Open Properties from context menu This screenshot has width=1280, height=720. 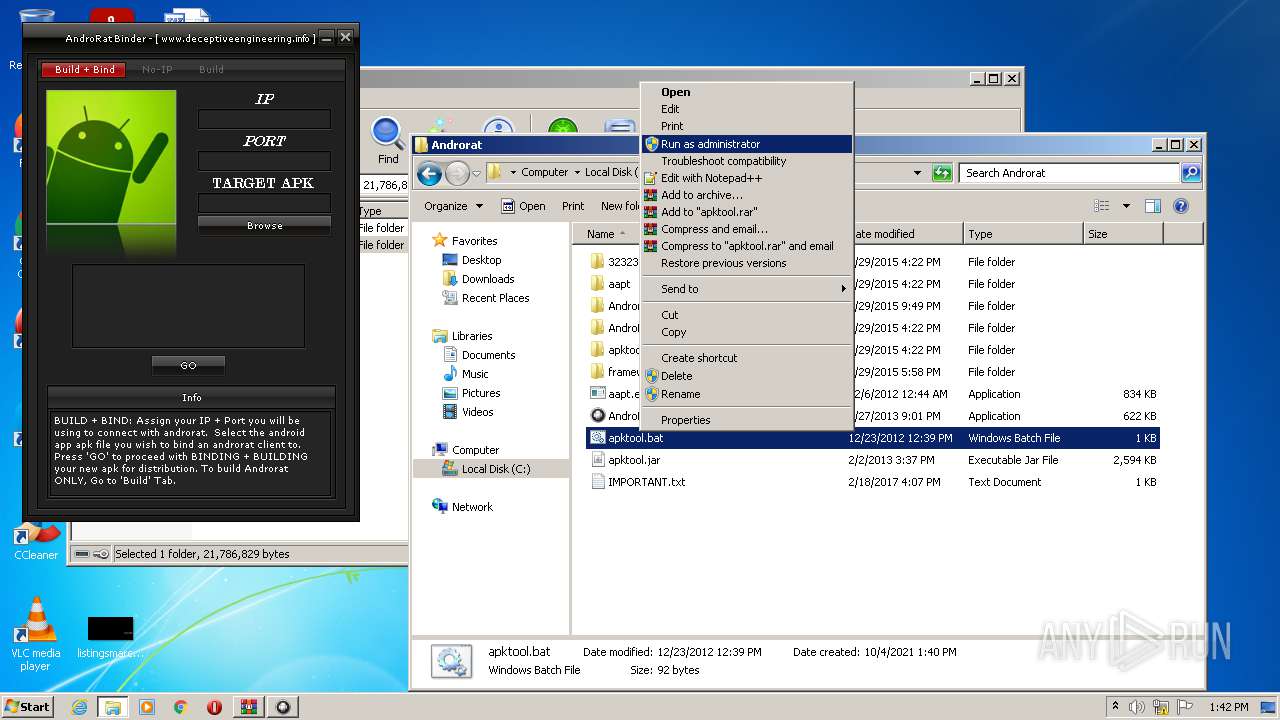[746, 420]
